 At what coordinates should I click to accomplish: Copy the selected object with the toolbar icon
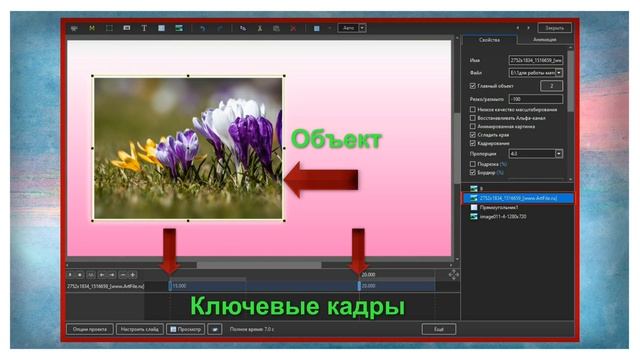pos(243,28)
